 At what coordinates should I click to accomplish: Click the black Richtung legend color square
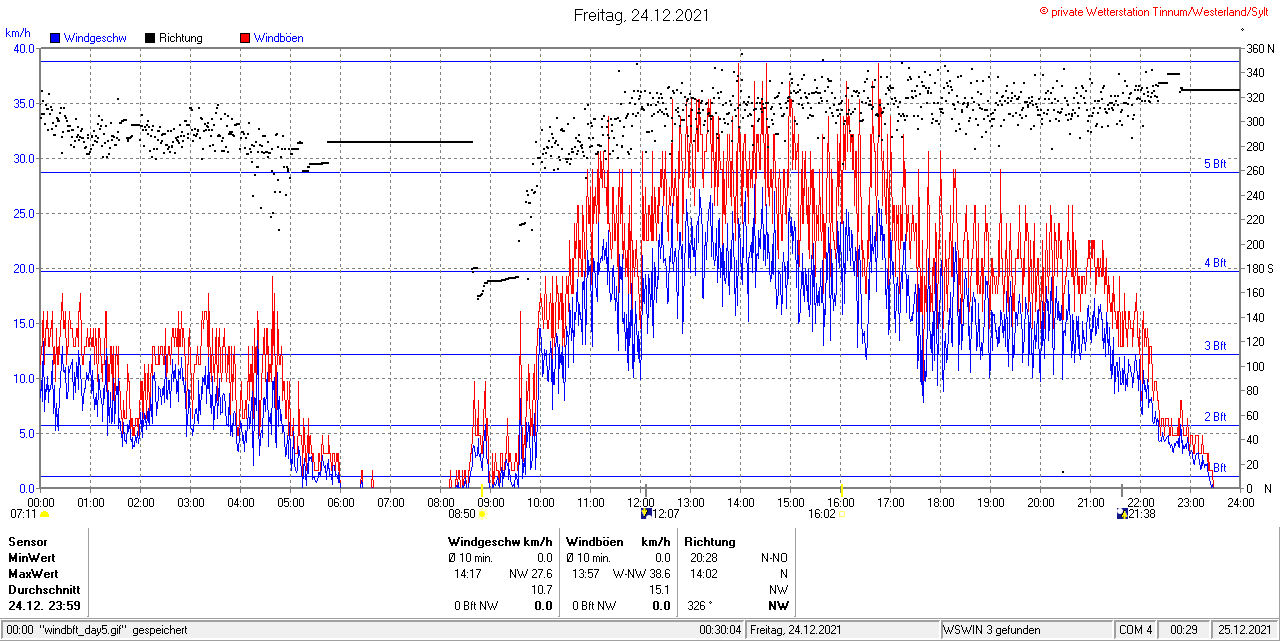[x=150, y=38]
